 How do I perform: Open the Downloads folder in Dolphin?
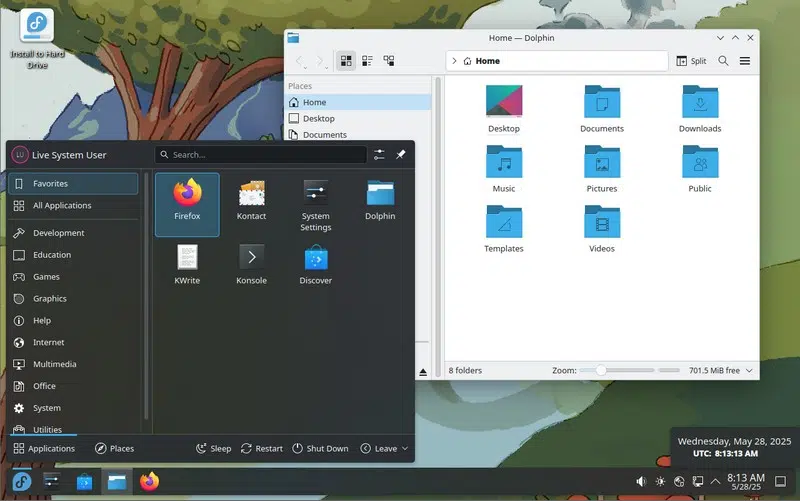click(700, 108)
